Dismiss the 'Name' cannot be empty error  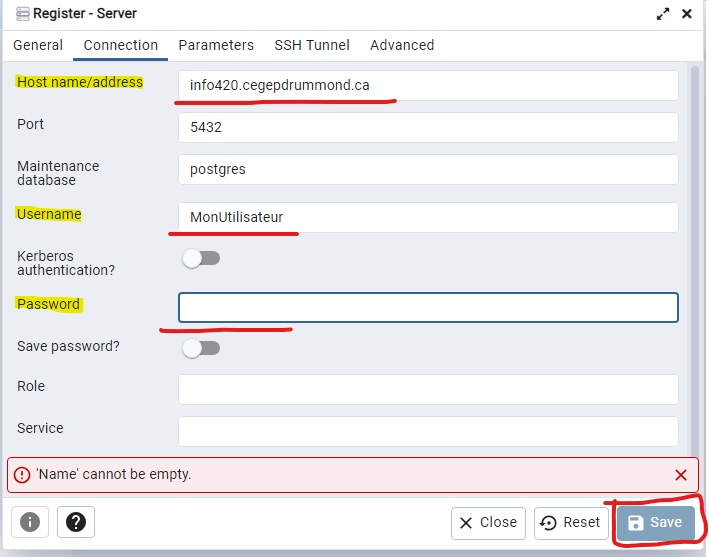coord(681,475)
